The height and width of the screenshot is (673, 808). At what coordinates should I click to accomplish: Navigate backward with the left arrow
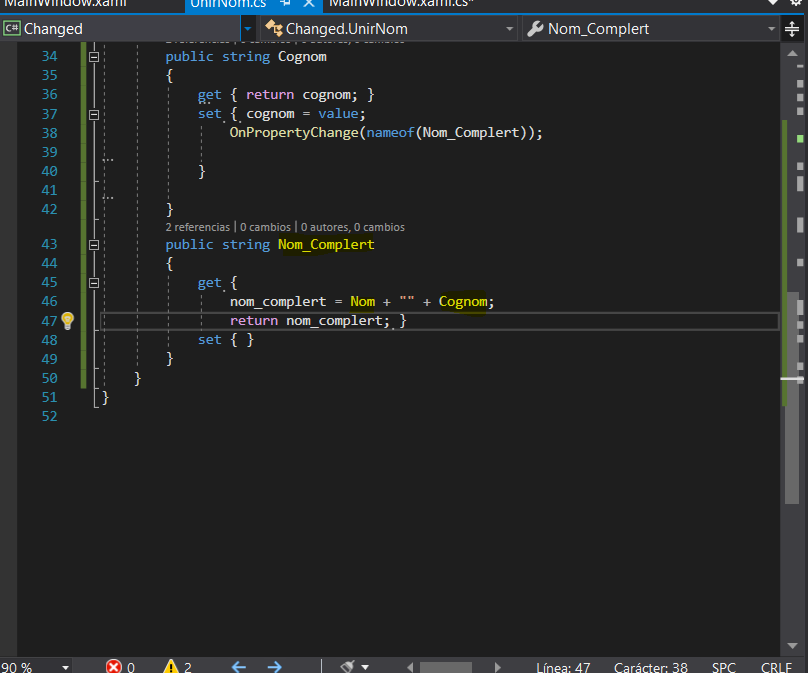238,666
